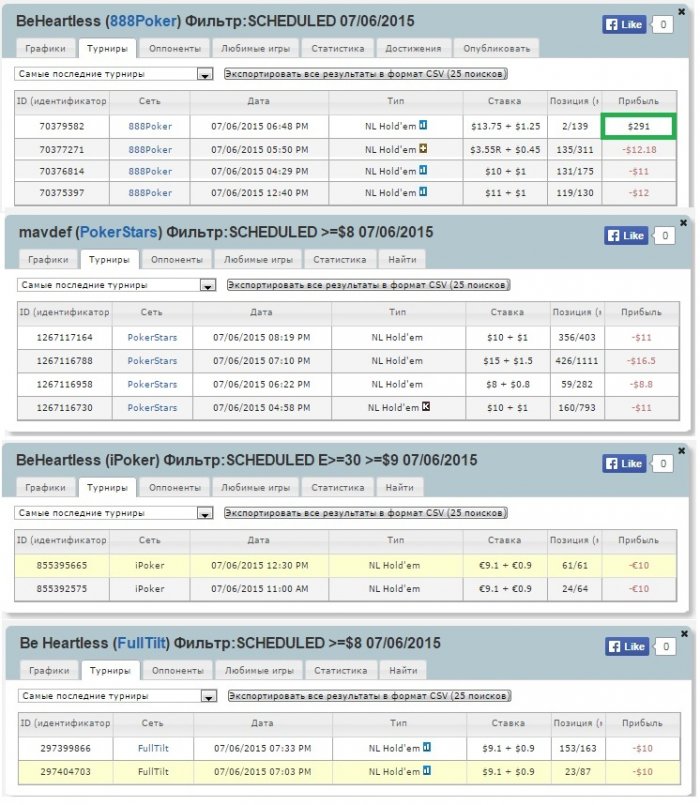Open Достижения tab in 888Poker panel

pyautogui.click(x=413, y=48)
